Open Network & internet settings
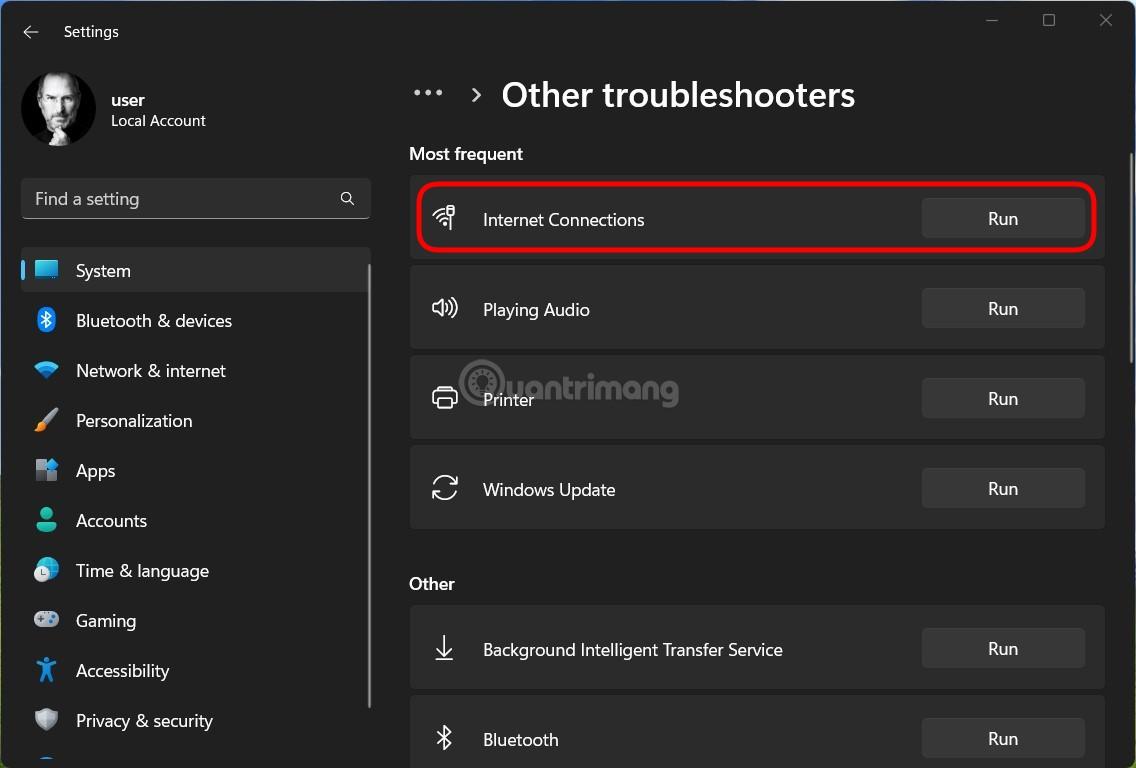The image size is (1136, 768). pyautogui.click(x=196, y=370)
